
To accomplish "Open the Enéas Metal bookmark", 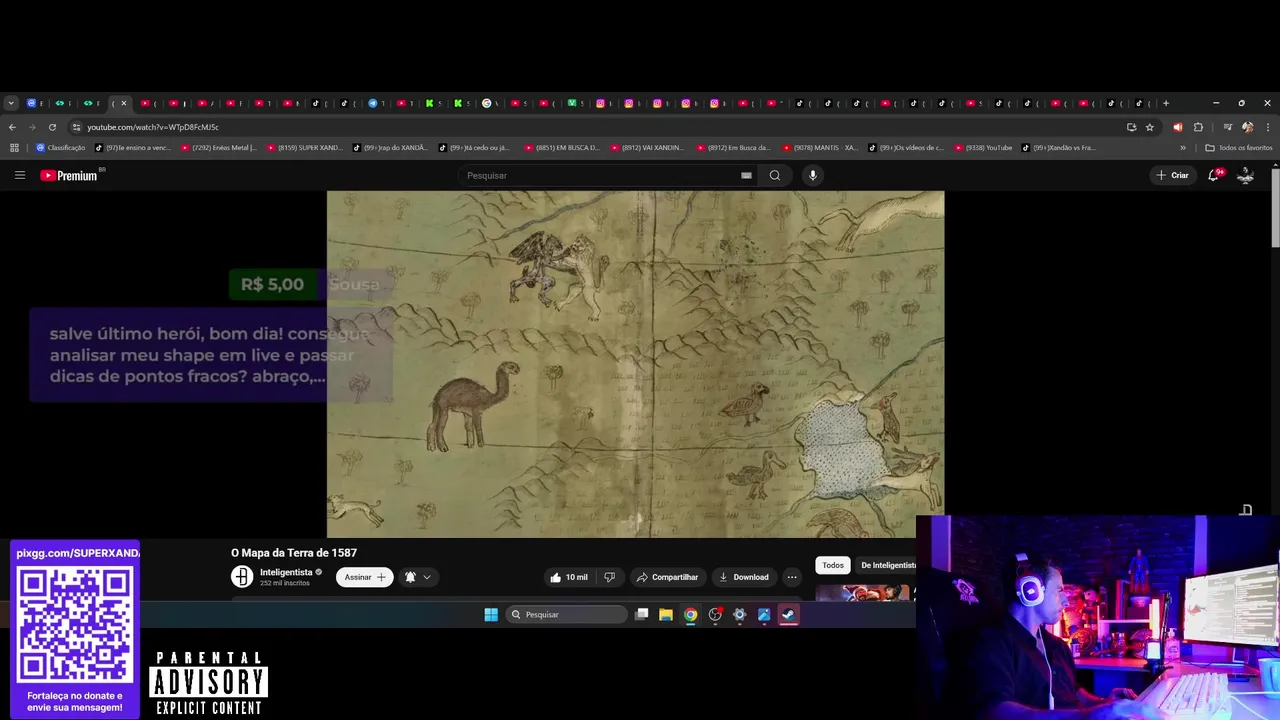I will point(218,148).
